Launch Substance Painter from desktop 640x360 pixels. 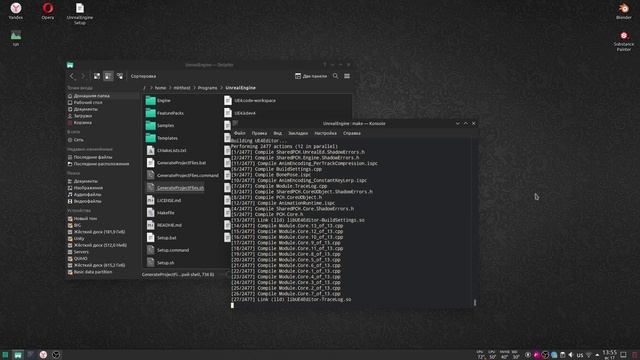tap(623, 41)
